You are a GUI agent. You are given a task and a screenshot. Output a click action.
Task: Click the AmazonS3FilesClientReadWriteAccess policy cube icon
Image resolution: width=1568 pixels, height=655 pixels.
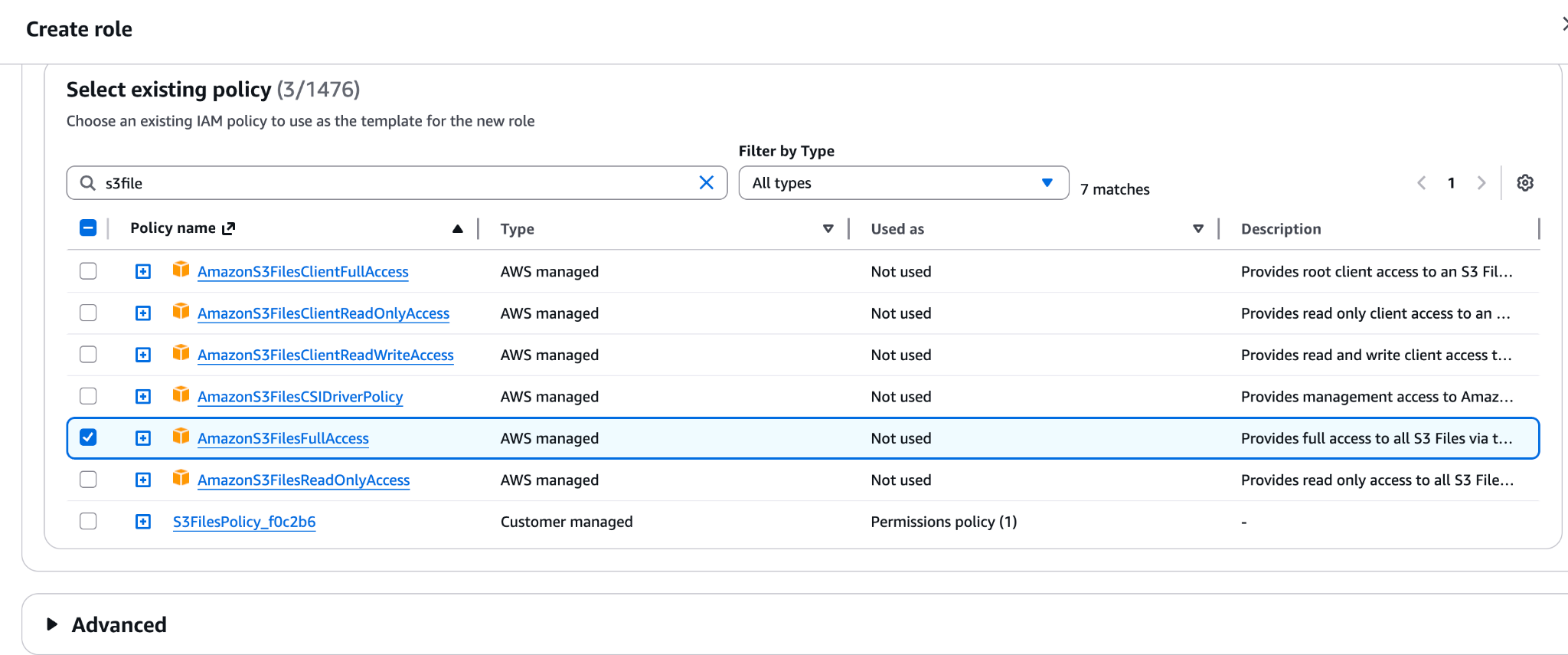click(x=181, y=352)
